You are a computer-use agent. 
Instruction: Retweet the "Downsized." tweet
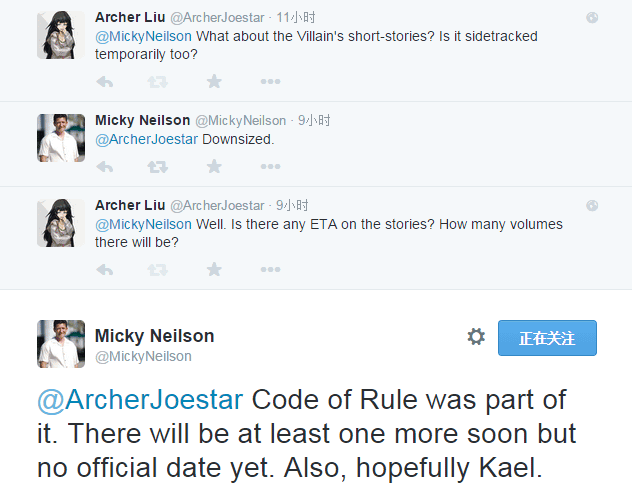pyautogui.click(x=158, y=166)
